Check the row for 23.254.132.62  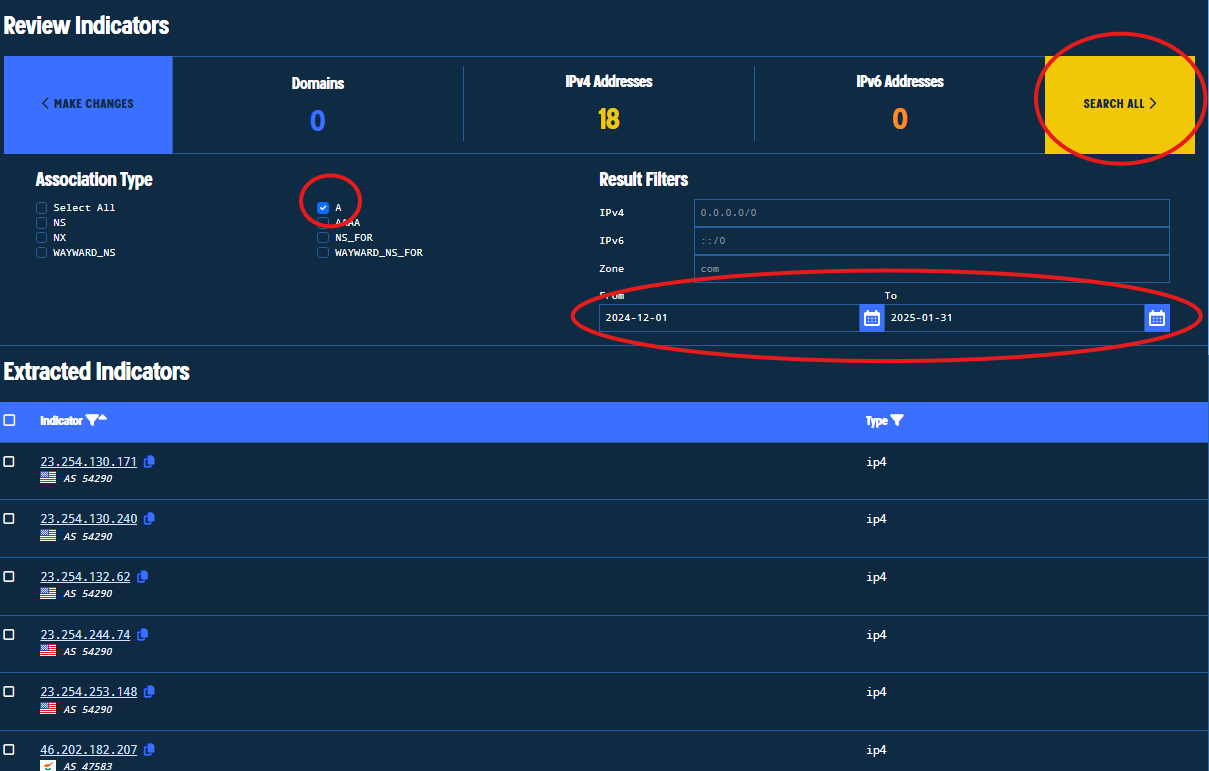tap(9, 576)
